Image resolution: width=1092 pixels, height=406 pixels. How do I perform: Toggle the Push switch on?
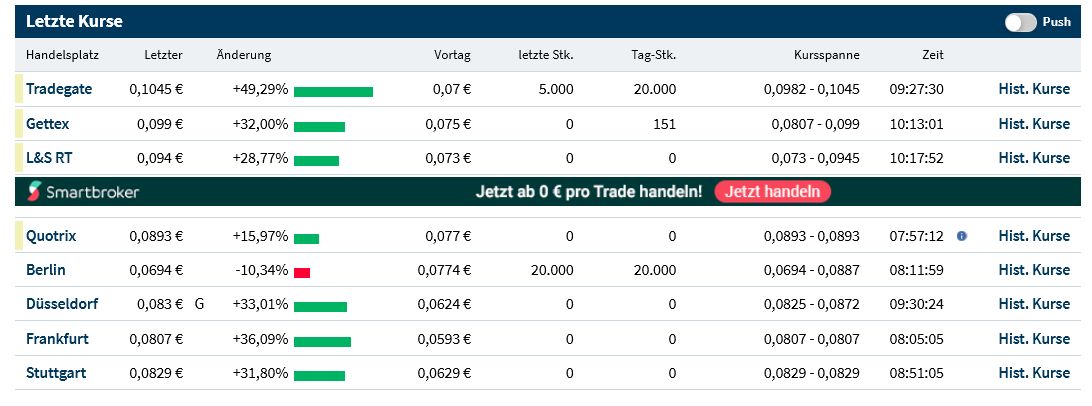1021,22
